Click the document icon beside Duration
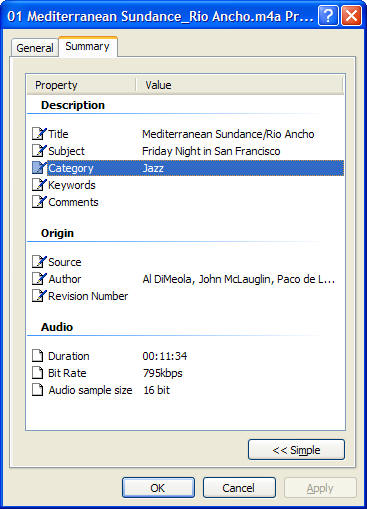Image resolution: width=367 pixels, height=509 pixels. click(38, 356)
